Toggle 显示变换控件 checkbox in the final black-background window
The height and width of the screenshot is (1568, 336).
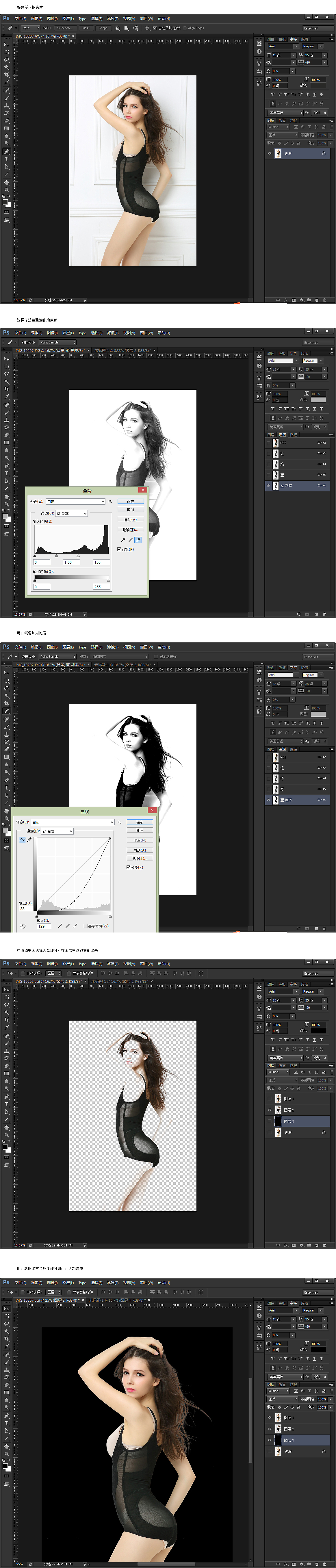(x=69, y=1292)
